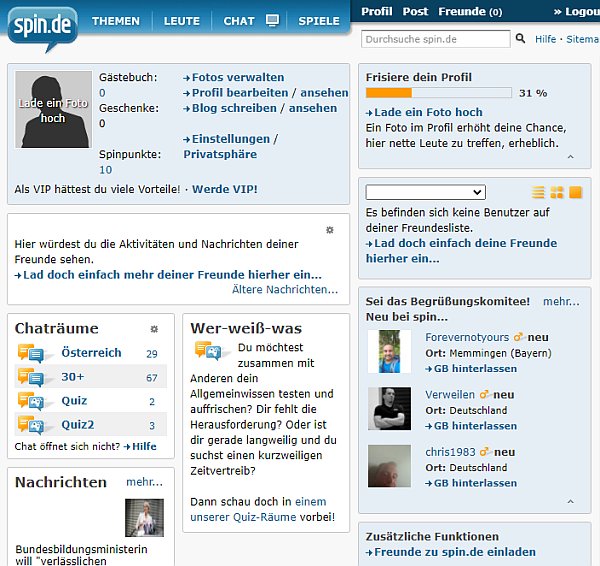Click the Wer-weiß-was quiz icon
The height and width of the screenshot is (566, 600).
[x=208, y=351]
